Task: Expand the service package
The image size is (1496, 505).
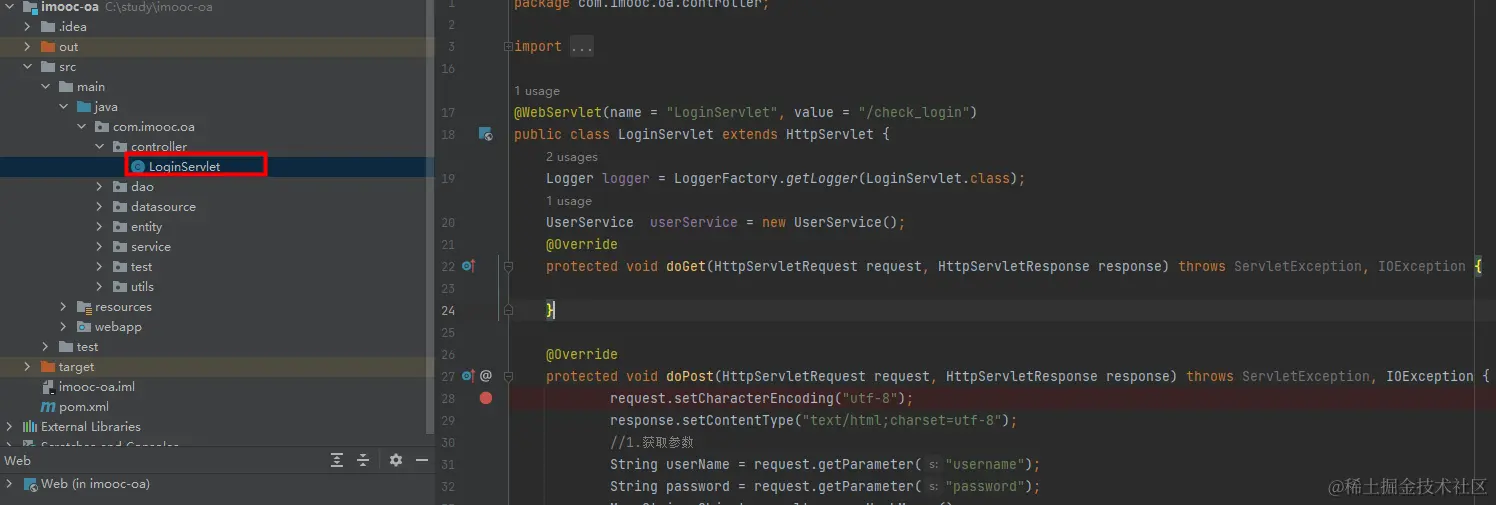Action: coord(100,247)
